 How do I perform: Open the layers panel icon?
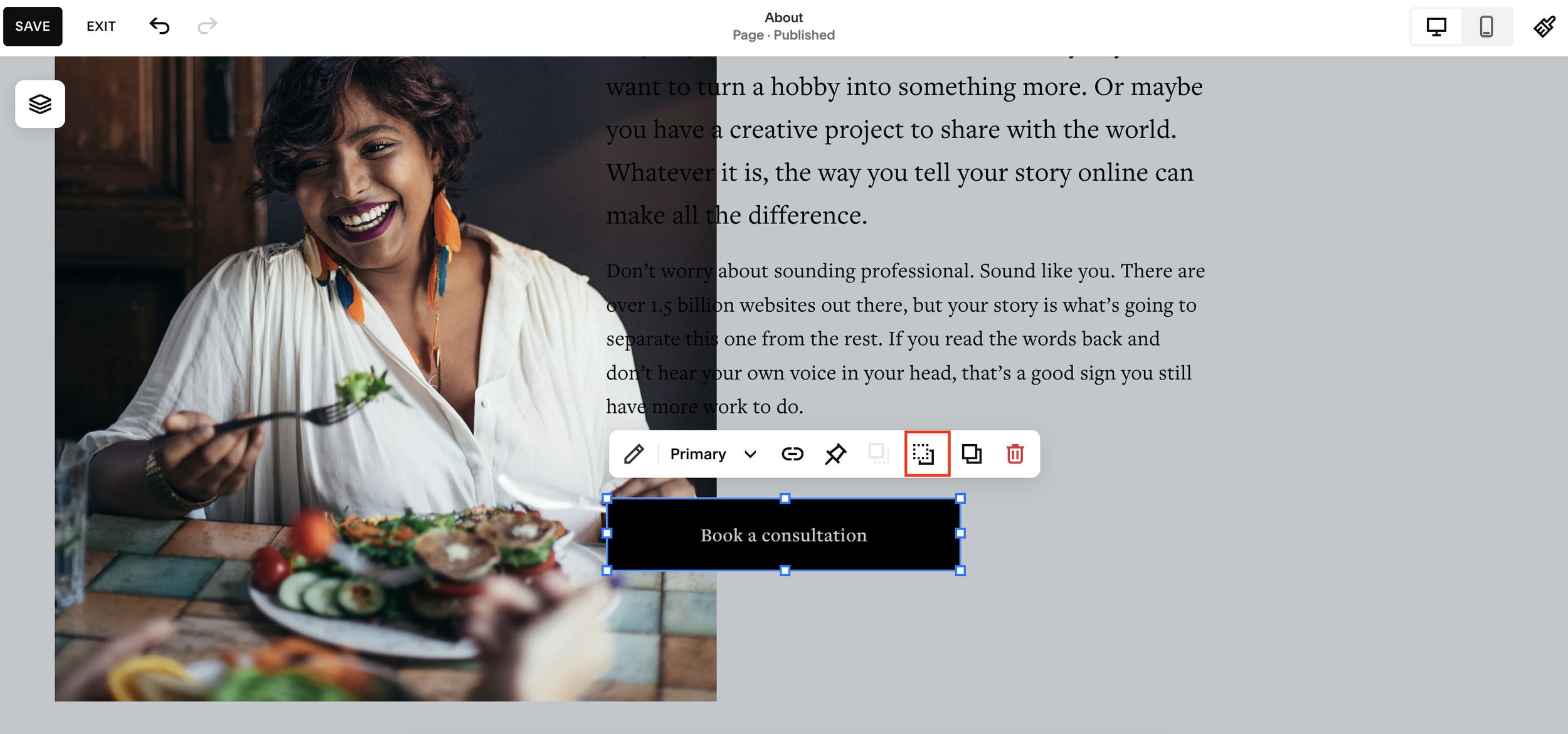[40, 104]
